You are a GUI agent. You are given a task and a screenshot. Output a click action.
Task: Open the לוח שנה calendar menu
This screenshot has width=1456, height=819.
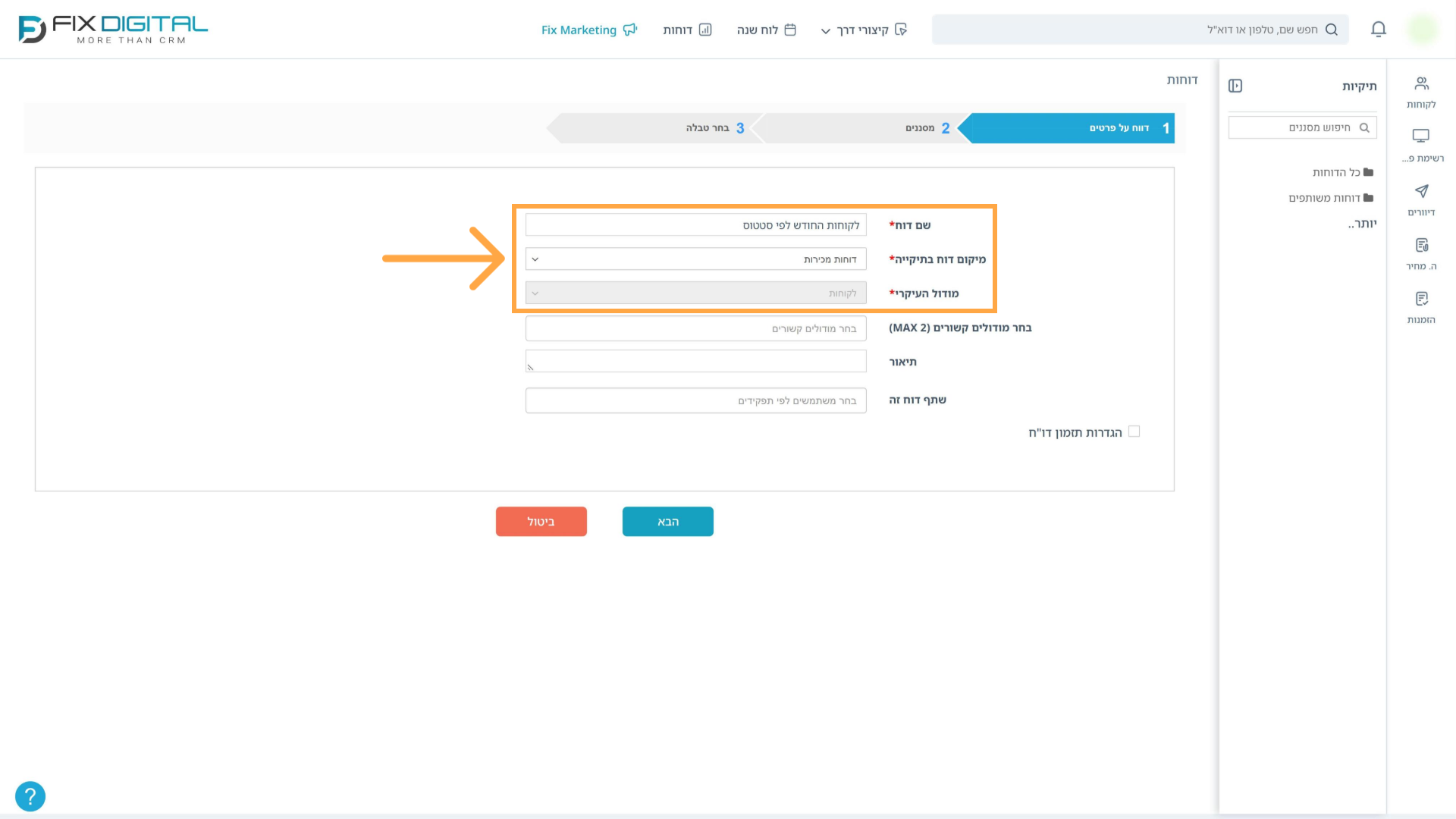click(767, 30)
